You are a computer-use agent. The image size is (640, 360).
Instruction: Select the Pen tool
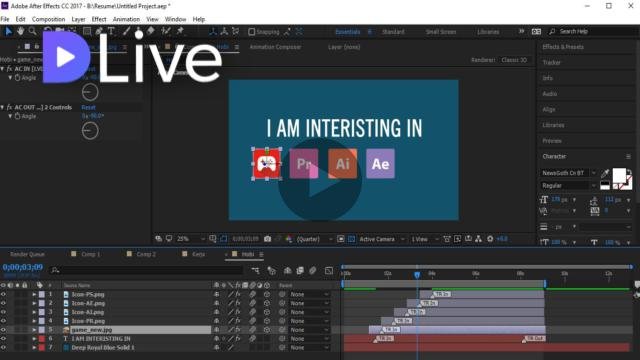tap(99, 31)
